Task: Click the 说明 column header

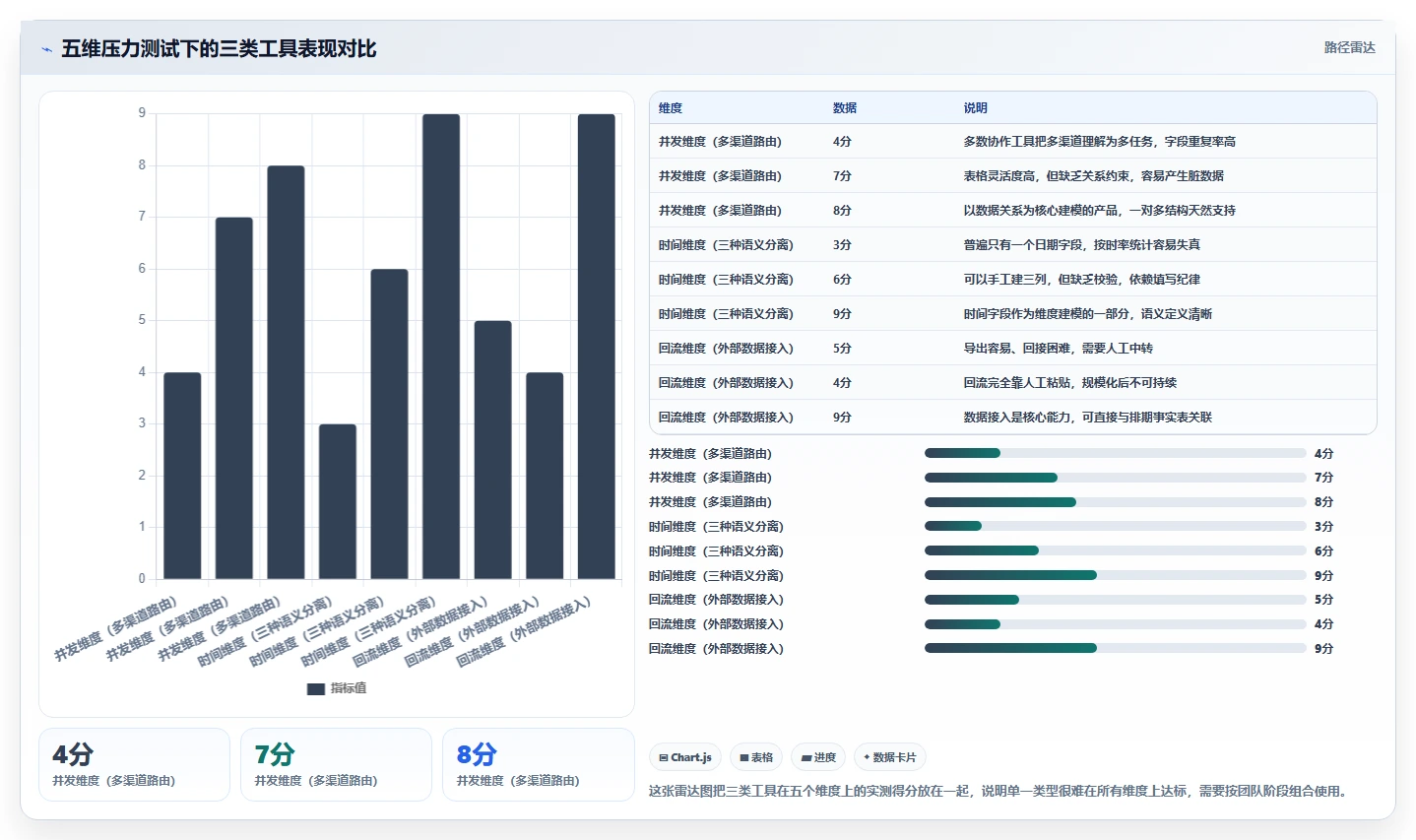Action: click(x=975, y=108)
